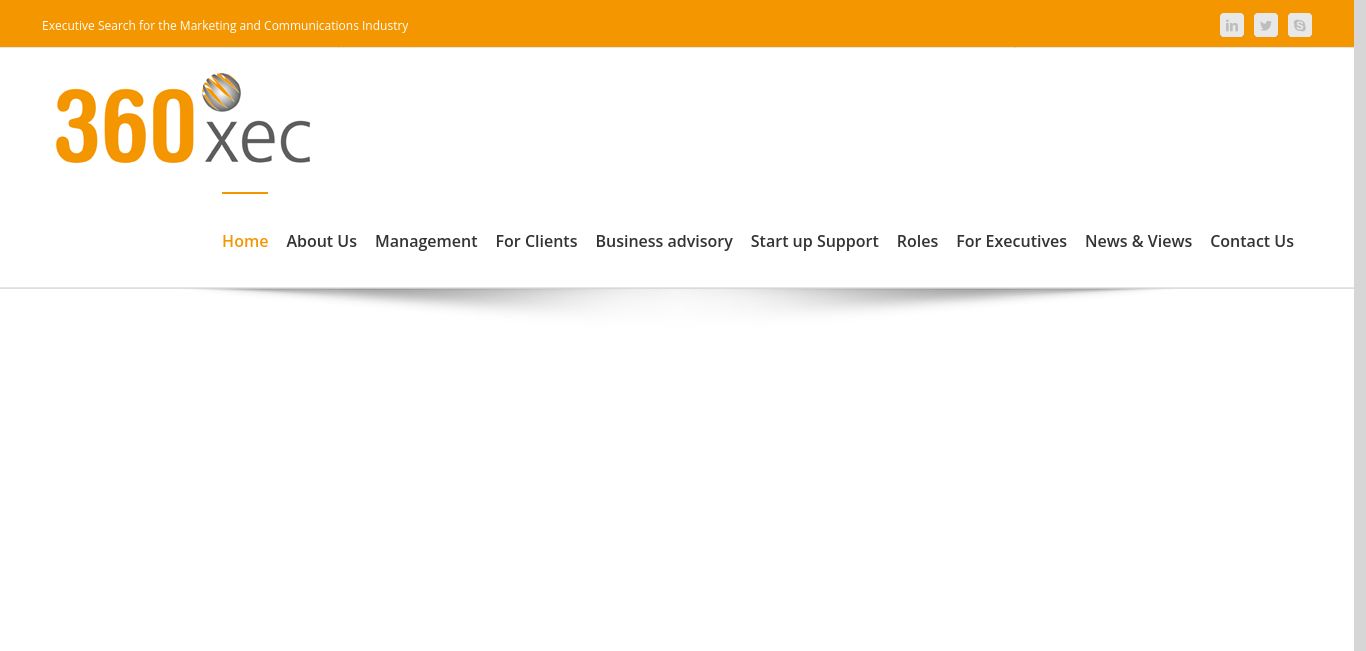Viewport: 1366px width, 651px height.
Task: Open the Skype contact icon
Action: click(x=1299, y=25)
